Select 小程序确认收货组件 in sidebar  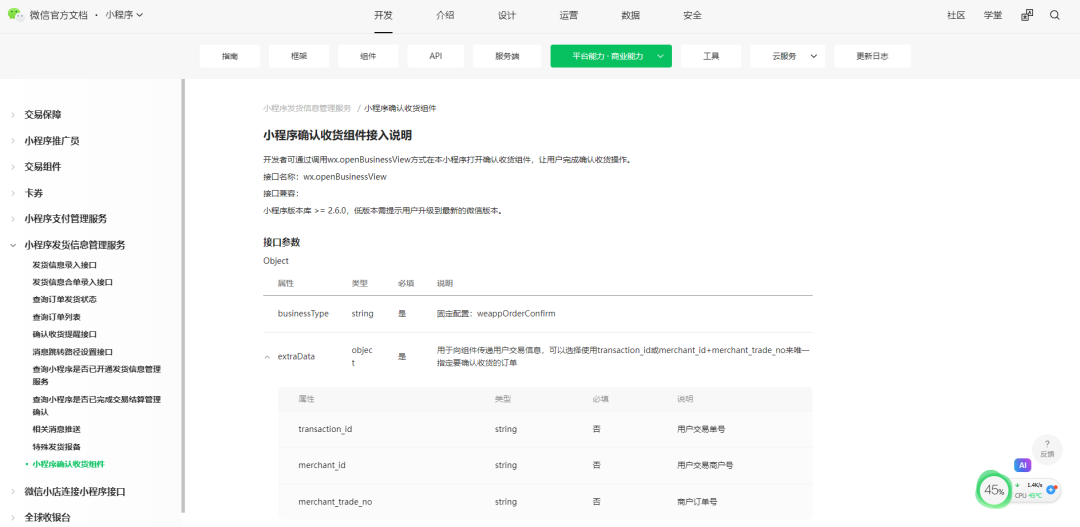(68, 464)
